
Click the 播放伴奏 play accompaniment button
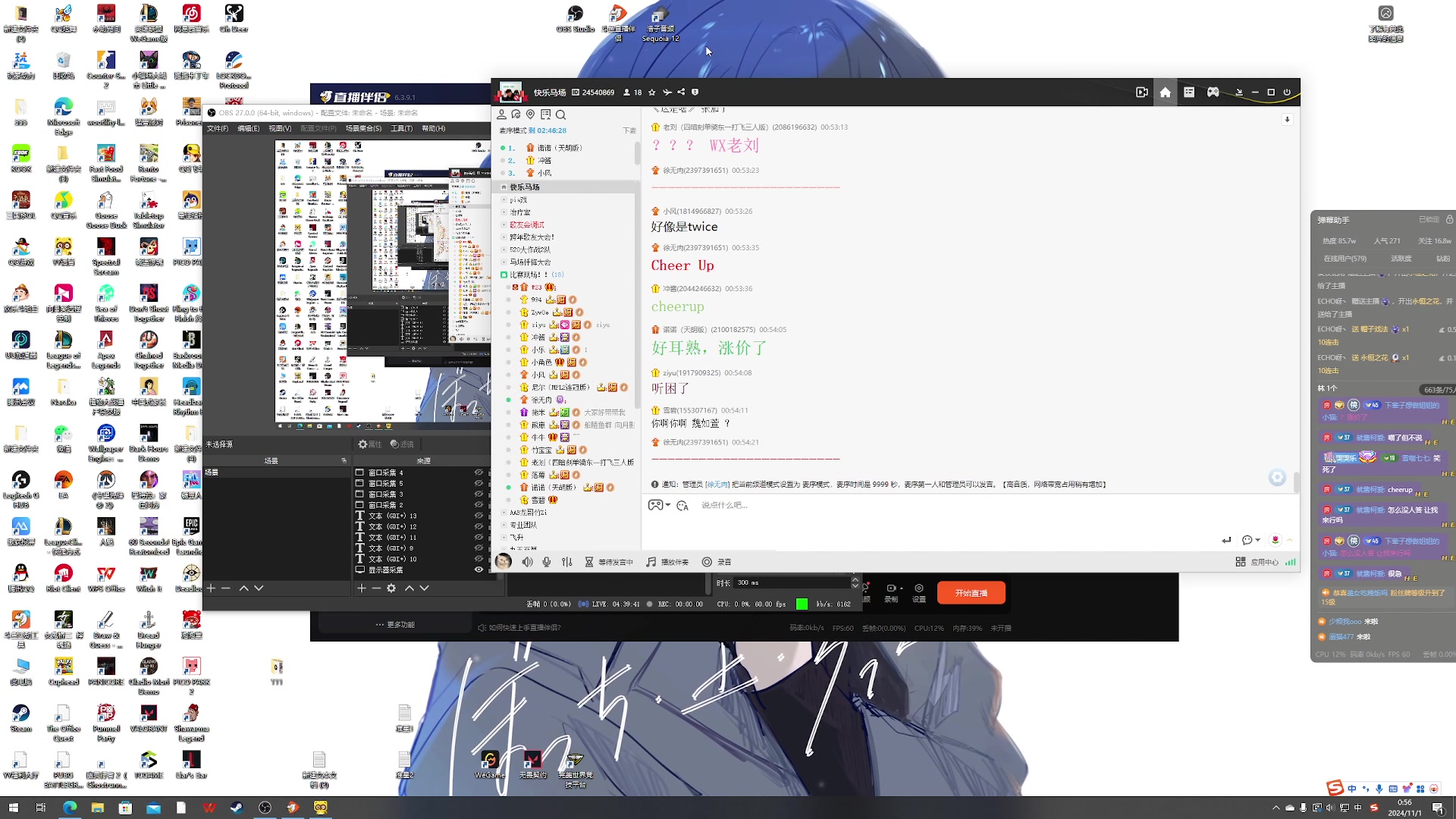(x=667, y=562)
